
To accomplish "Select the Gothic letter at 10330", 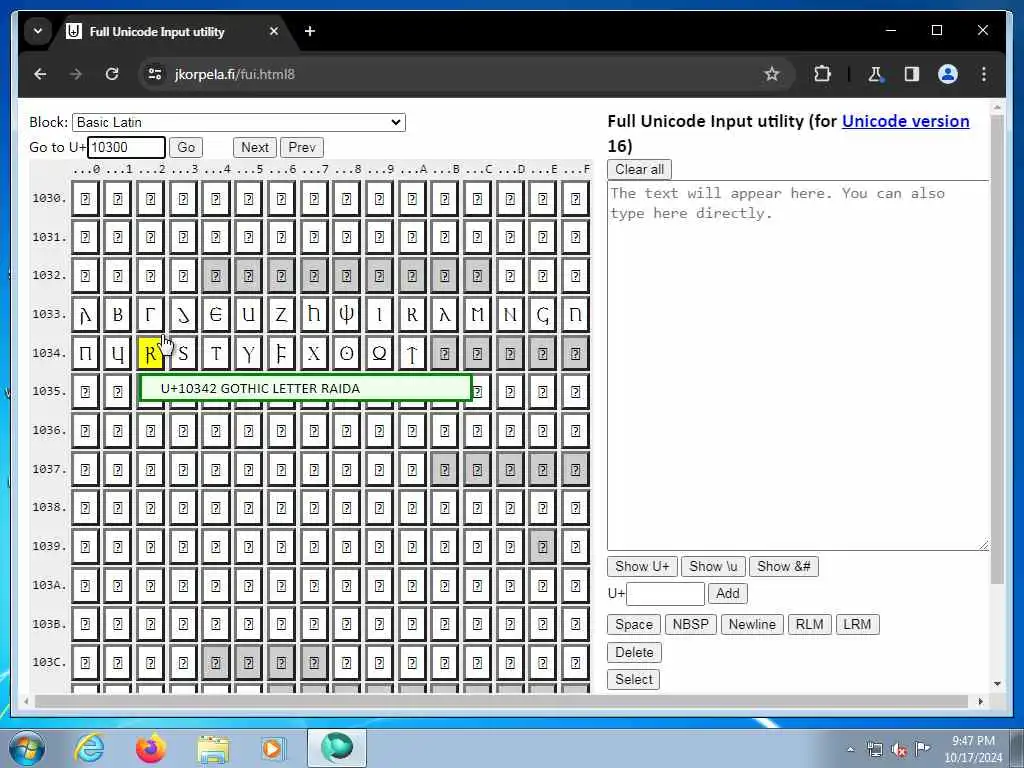I will [x=85, y=315].
